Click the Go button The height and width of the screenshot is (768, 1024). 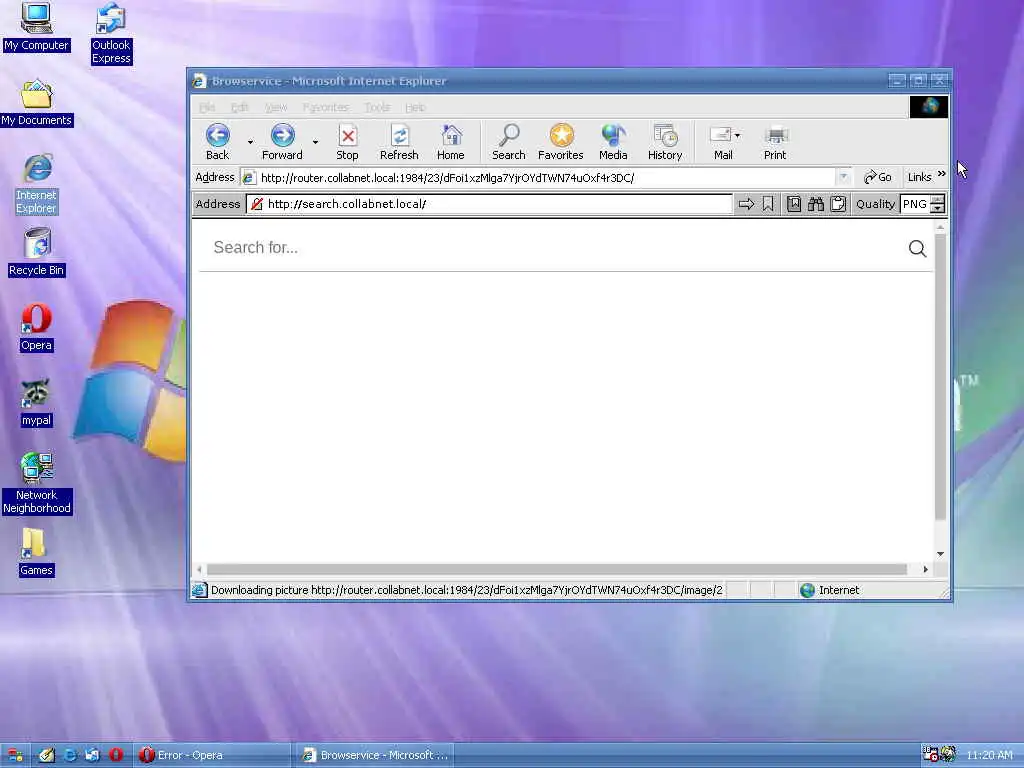pyautogui.click(x=877, y=178)
